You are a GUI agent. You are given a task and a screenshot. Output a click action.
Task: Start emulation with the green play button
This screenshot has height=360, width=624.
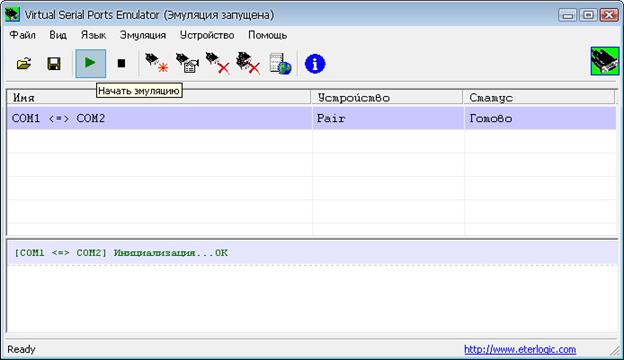coord(91,63)
